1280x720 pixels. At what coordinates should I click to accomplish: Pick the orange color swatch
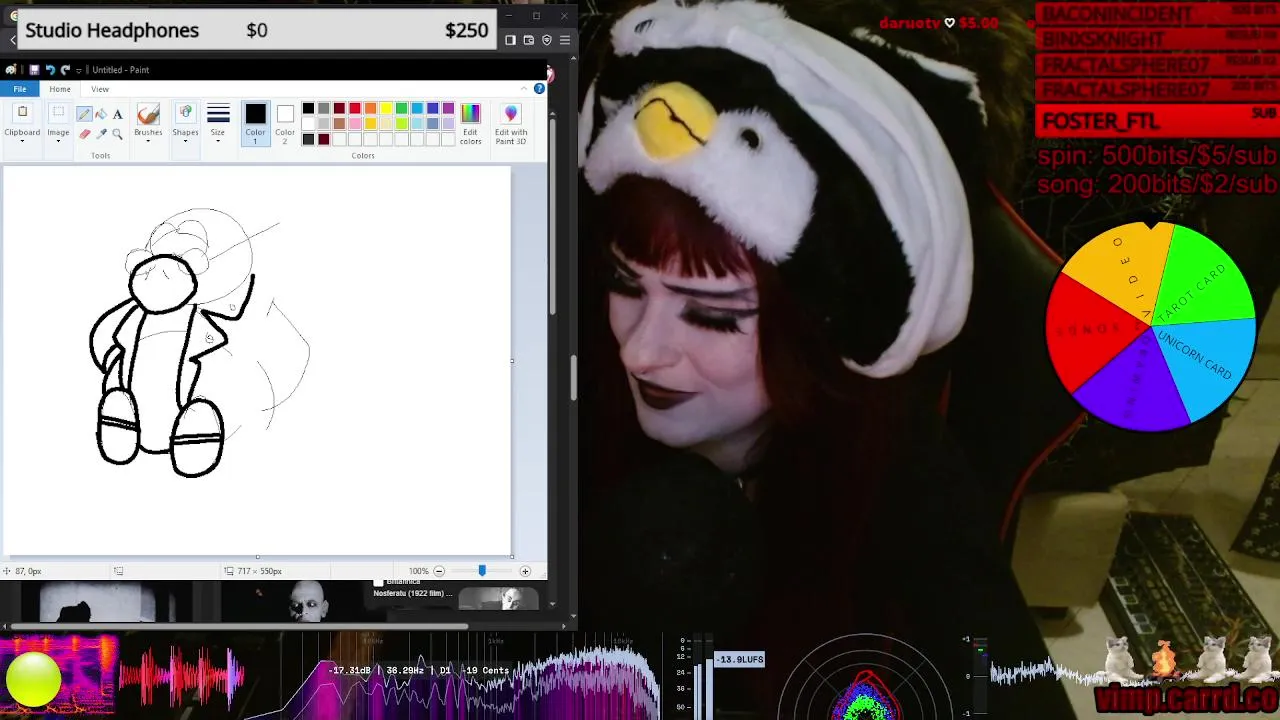370,108
